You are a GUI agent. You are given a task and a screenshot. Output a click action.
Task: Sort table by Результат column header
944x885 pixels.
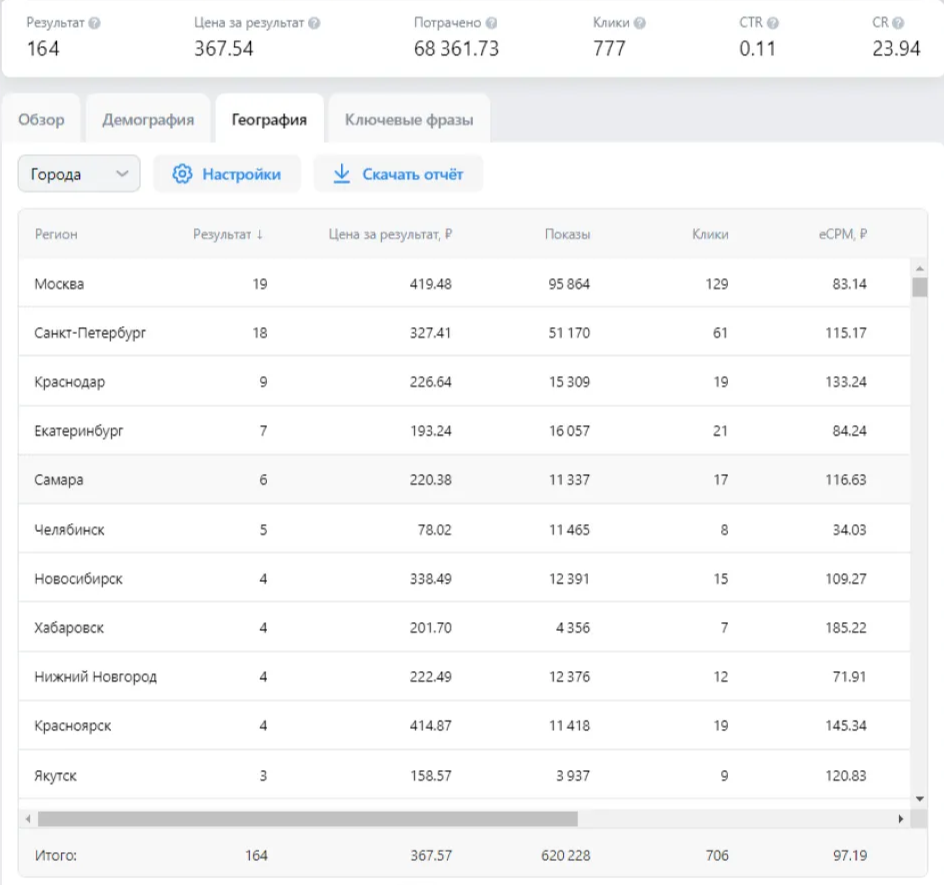pyautogui.click(x=228, y=235)
